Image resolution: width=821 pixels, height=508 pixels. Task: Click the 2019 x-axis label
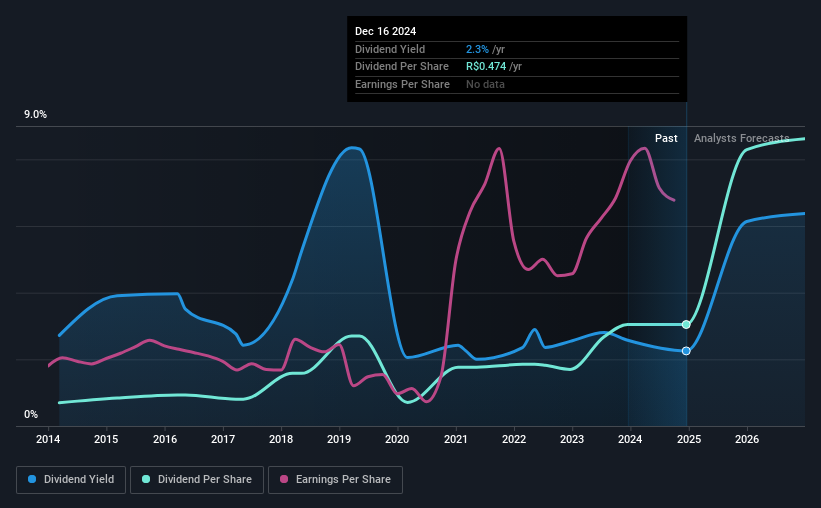point(339,439)
